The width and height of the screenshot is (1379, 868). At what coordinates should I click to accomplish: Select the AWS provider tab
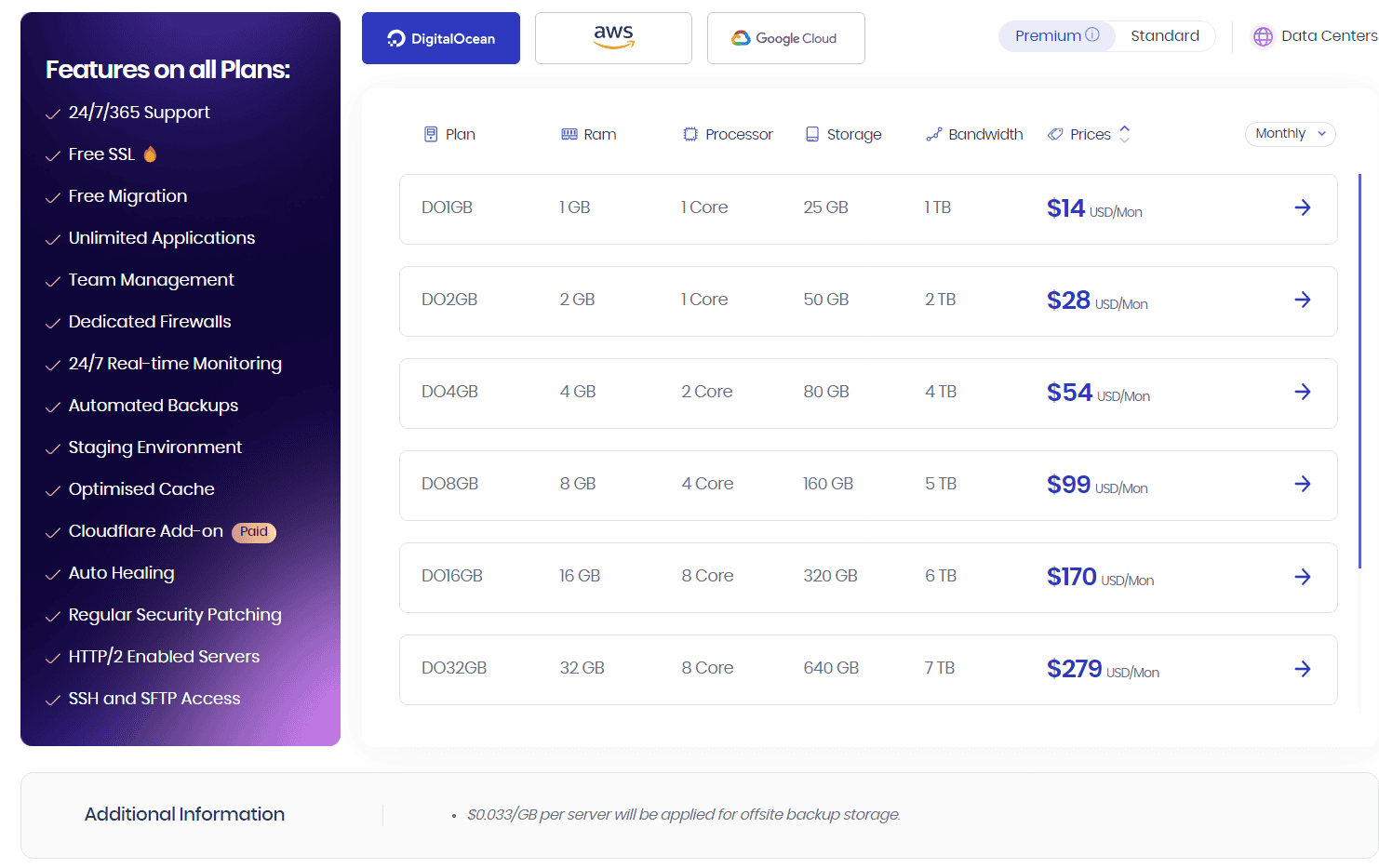(613, 38)
